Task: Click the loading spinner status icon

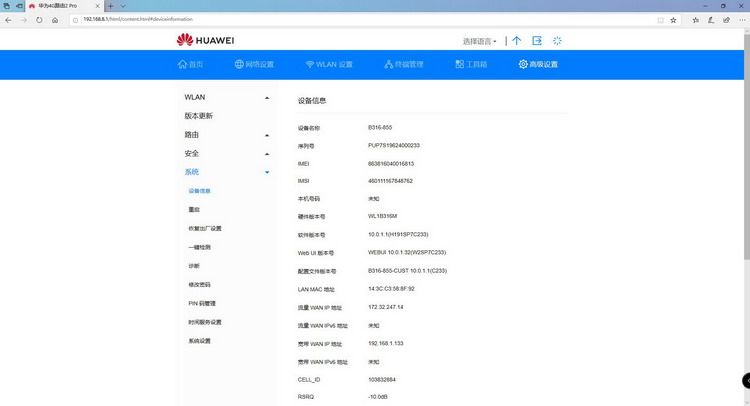Action: pos(557,41)
